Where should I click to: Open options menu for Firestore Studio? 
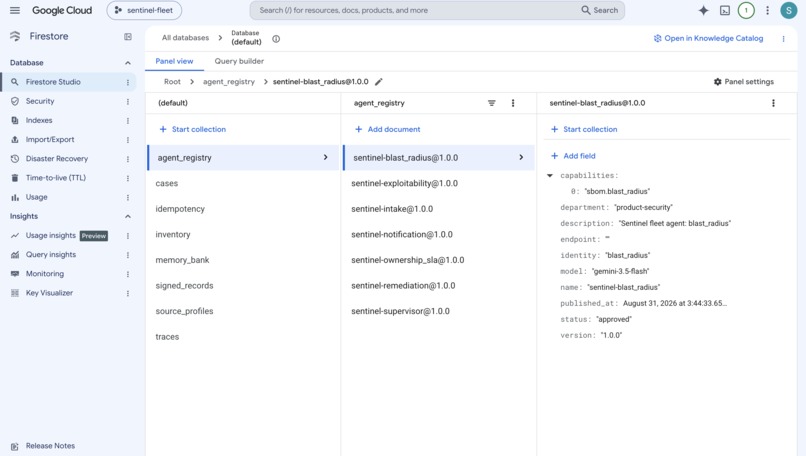pyautogui.click(x=128, y=82)
